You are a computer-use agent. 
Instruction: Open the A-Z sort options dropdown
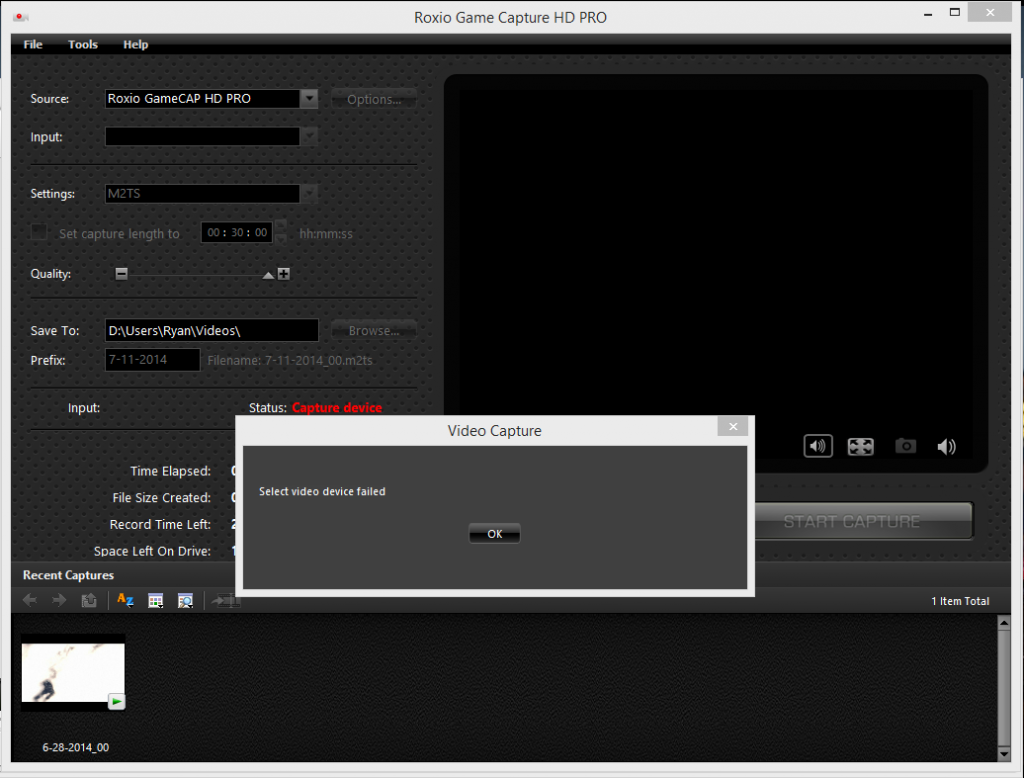(125, 600)
